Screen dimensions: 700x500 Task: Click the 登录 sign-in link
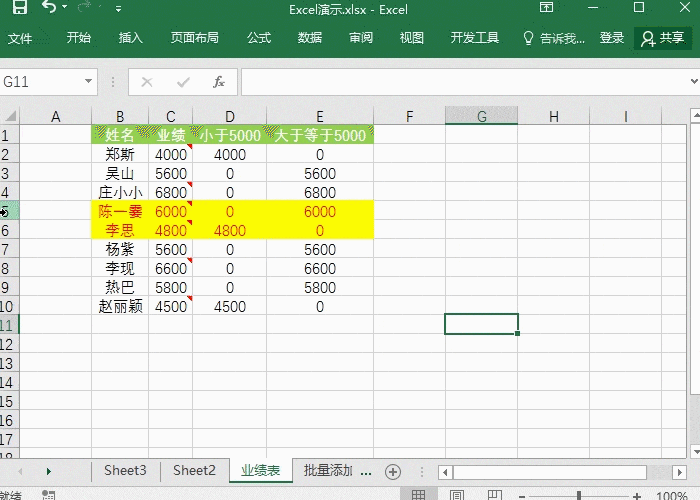(612, 38)
